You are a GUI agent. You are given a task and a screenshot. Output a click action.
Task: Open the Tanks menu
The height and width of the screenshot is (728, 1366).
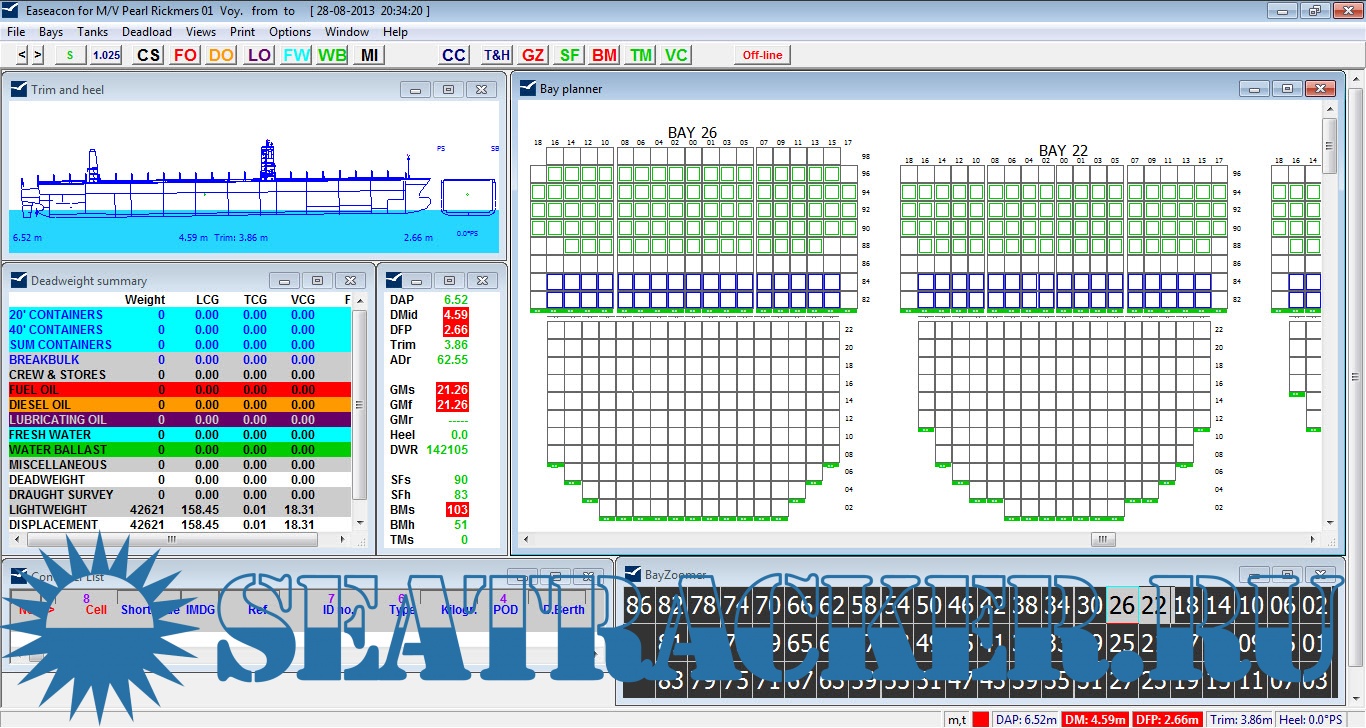pos(93,32)
